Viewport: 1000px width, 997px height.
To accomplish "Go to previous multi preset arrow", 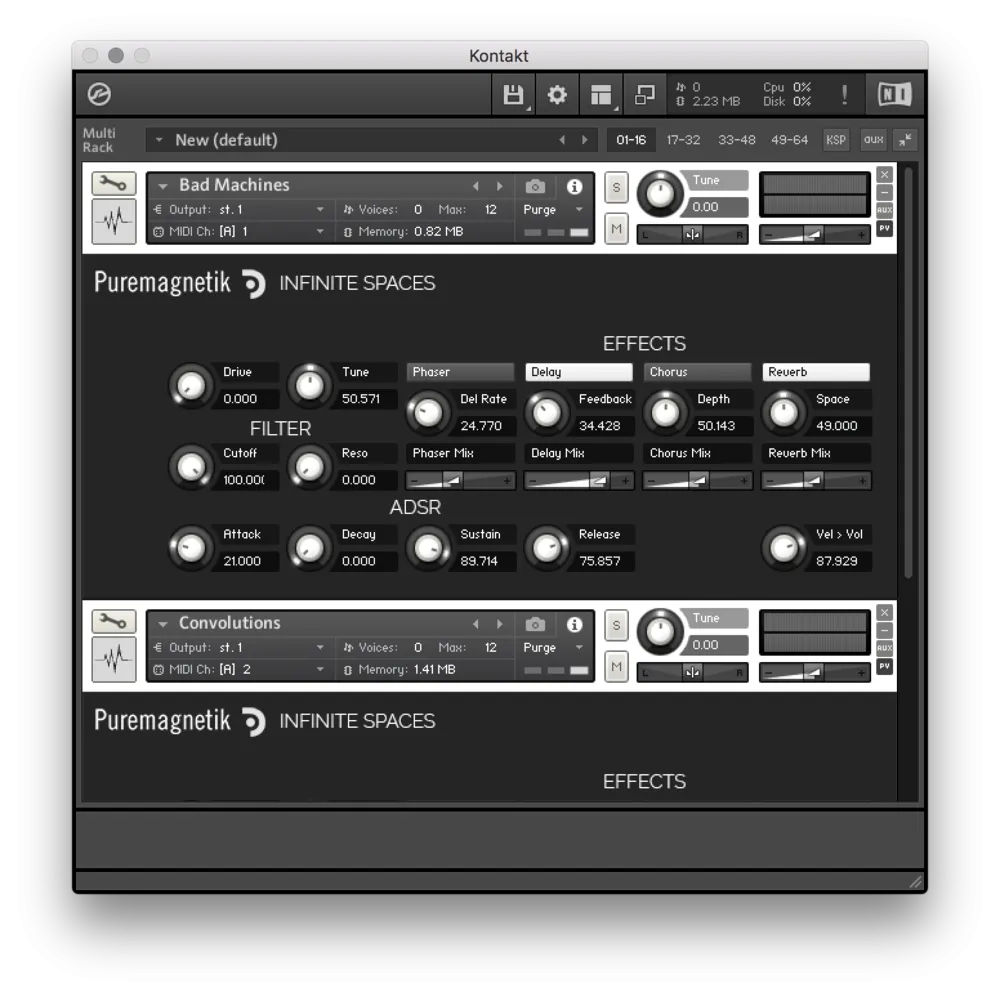I will point(562,140).
